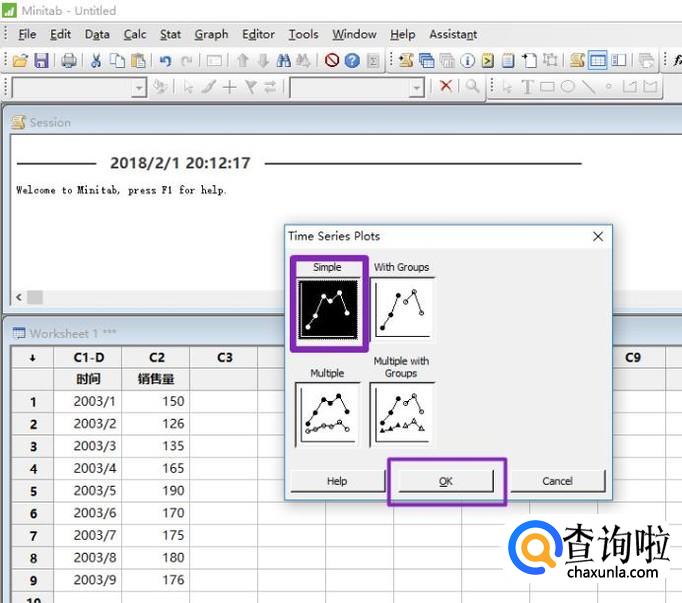The image size is (682, 603).
Task: Click the red Cancel circle icon
Action: point(332,60)
